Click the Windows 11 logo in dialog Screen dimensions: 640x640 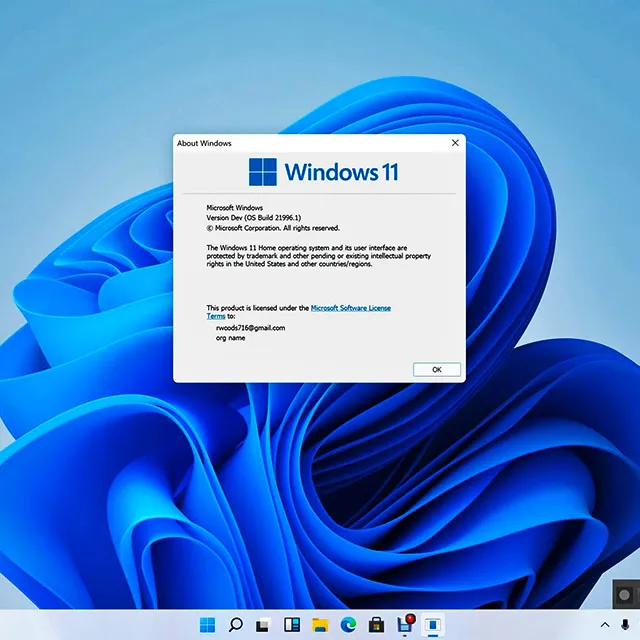[323, 172]
